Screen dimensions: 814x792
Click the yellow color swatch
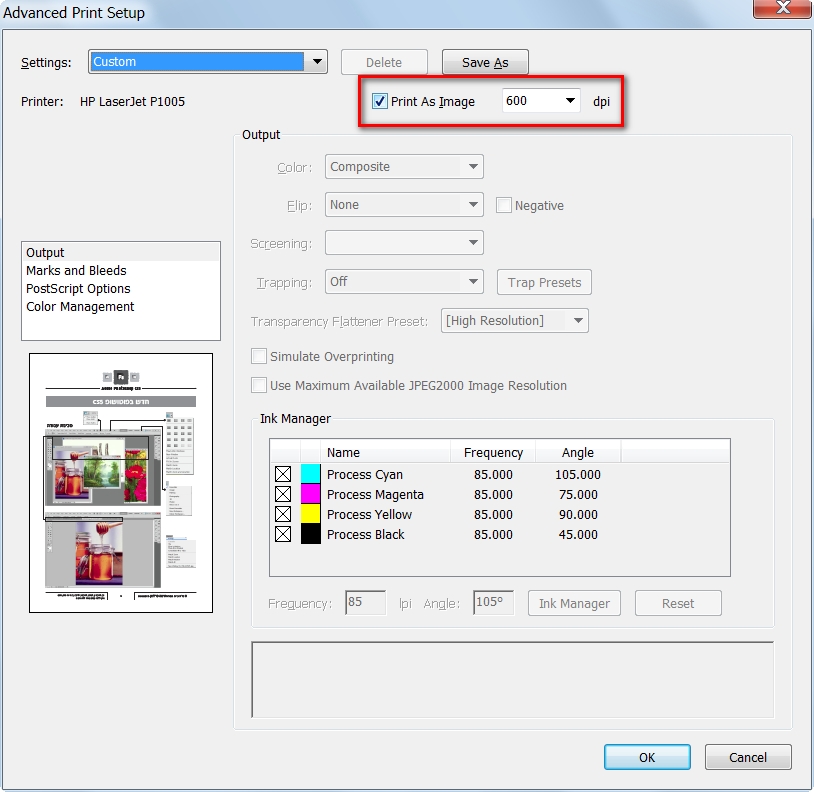[310, 514]
